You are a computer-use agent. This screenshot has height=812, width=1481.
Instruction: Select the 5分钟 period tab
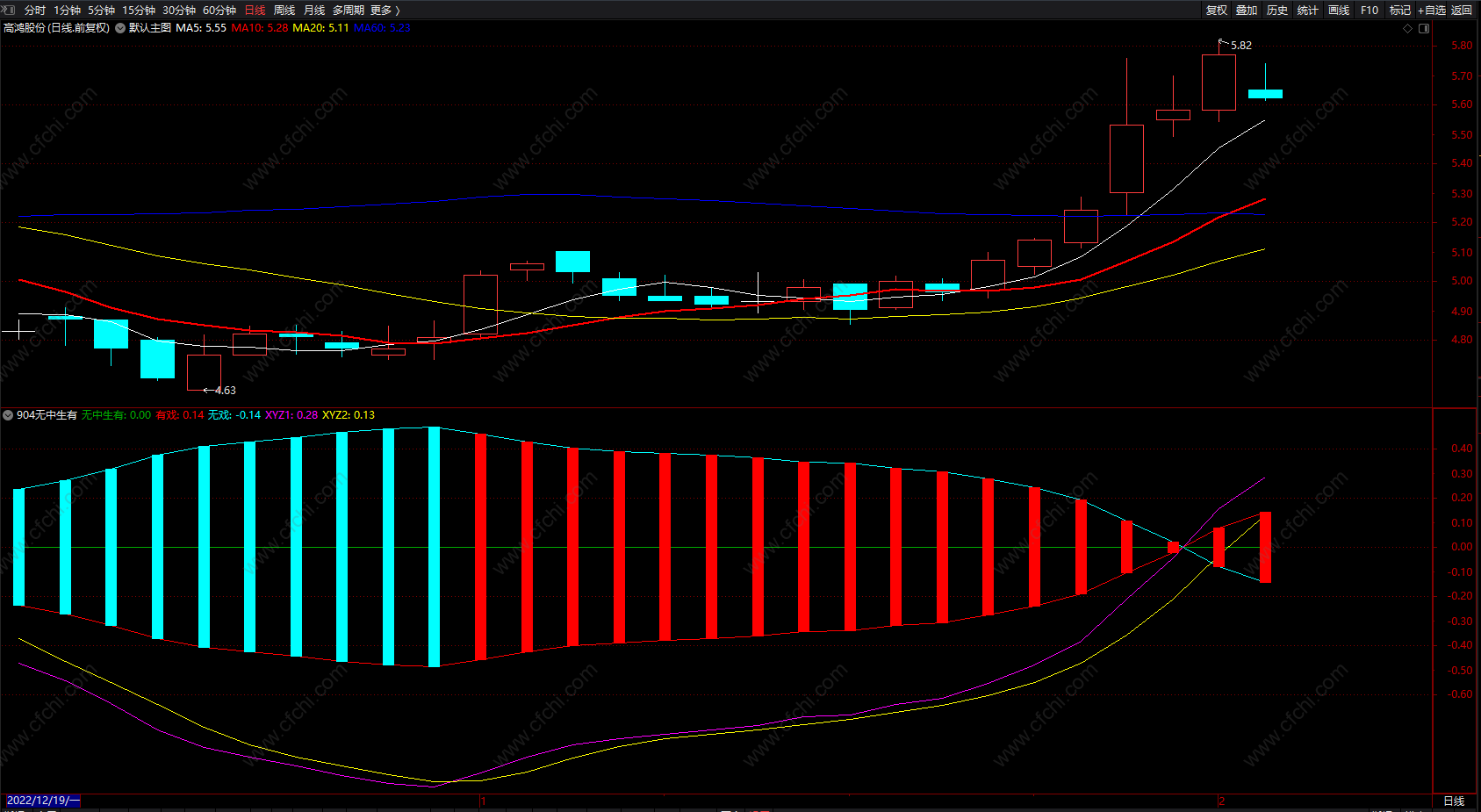coord(101,11)
